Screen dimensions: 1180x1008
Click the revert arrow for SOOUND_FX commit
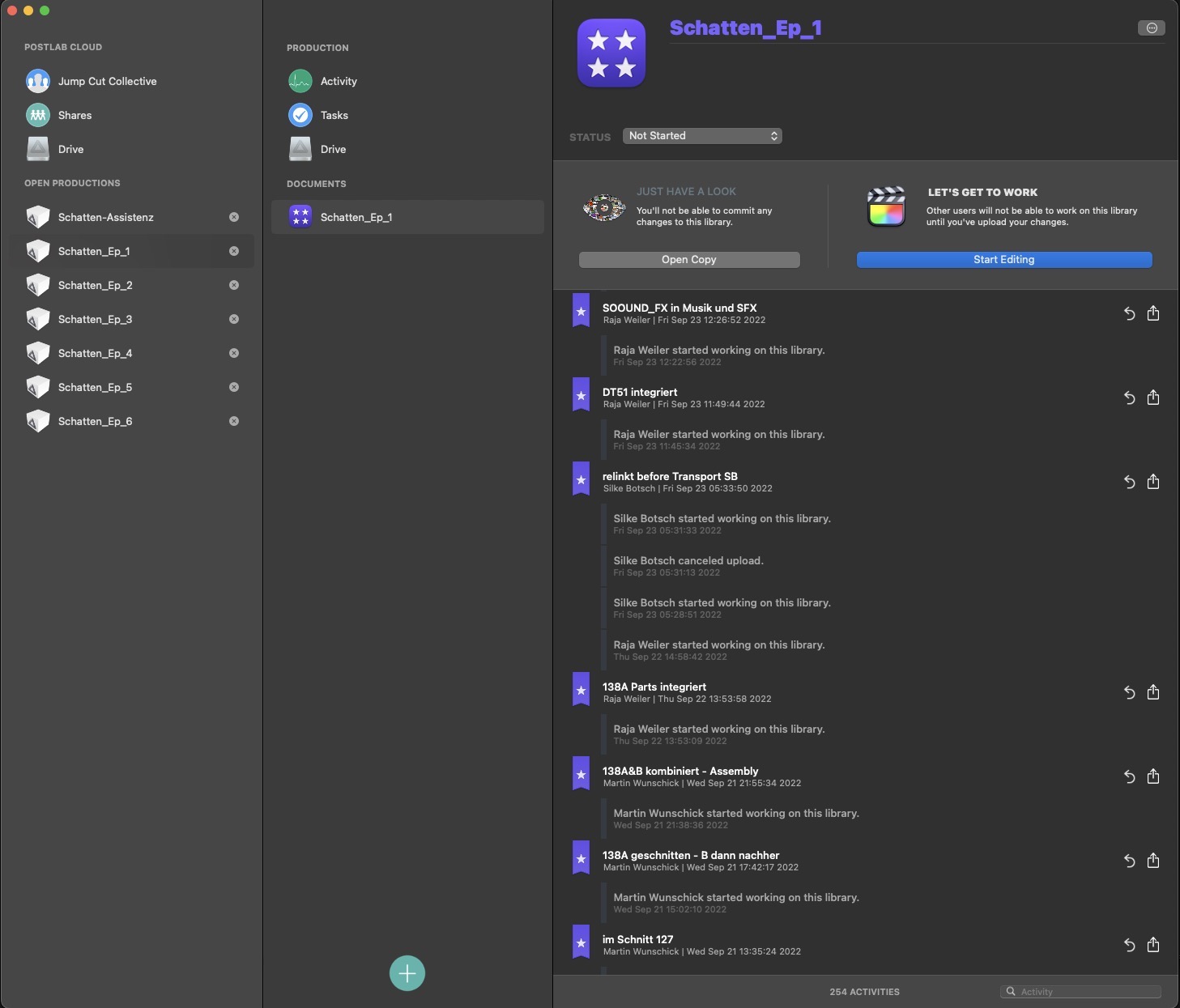click(1129, 313)
